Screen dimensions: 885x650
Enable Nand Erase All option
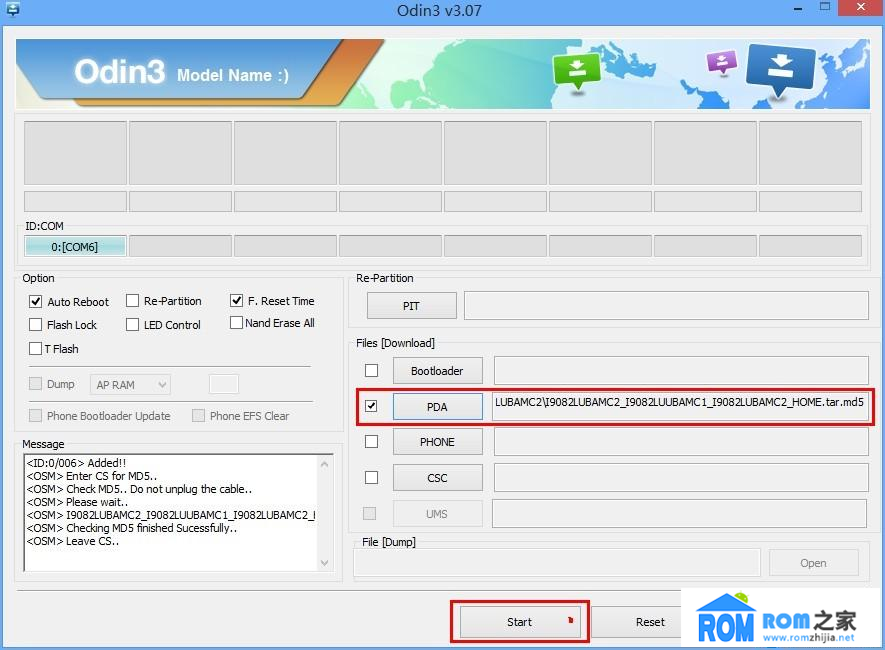pyautogui.click(x=236, y=323)
